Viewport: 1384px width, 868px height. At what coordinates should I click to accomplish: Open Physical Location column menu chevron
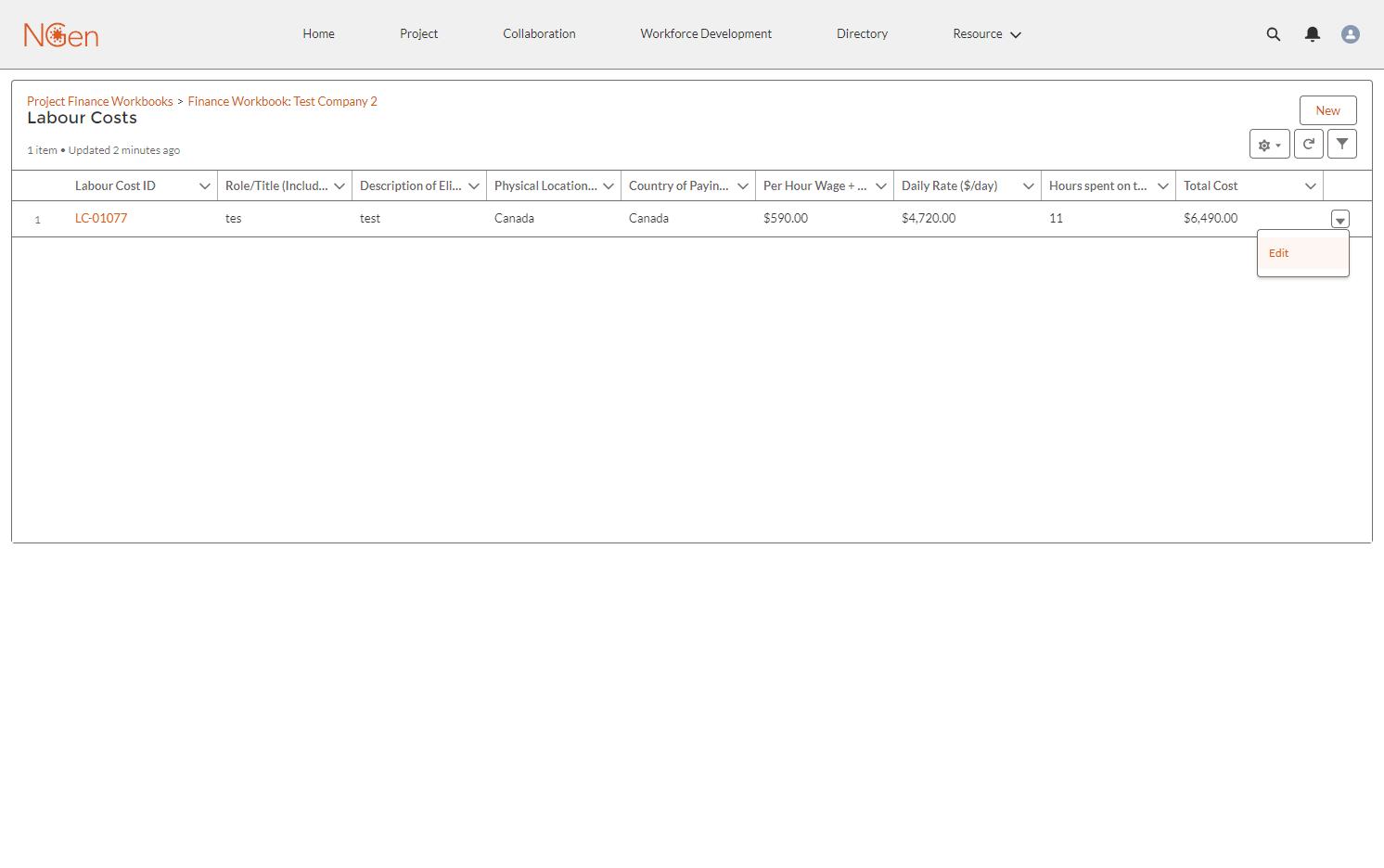609,186
